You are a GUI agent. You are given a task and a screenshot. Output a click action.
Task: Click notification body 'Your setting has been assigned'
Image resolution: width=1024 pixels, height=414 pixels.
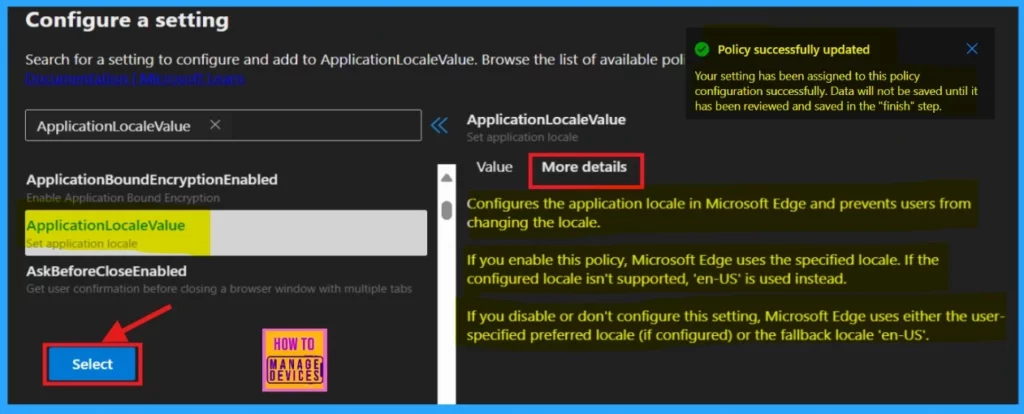tap(836, 91)
